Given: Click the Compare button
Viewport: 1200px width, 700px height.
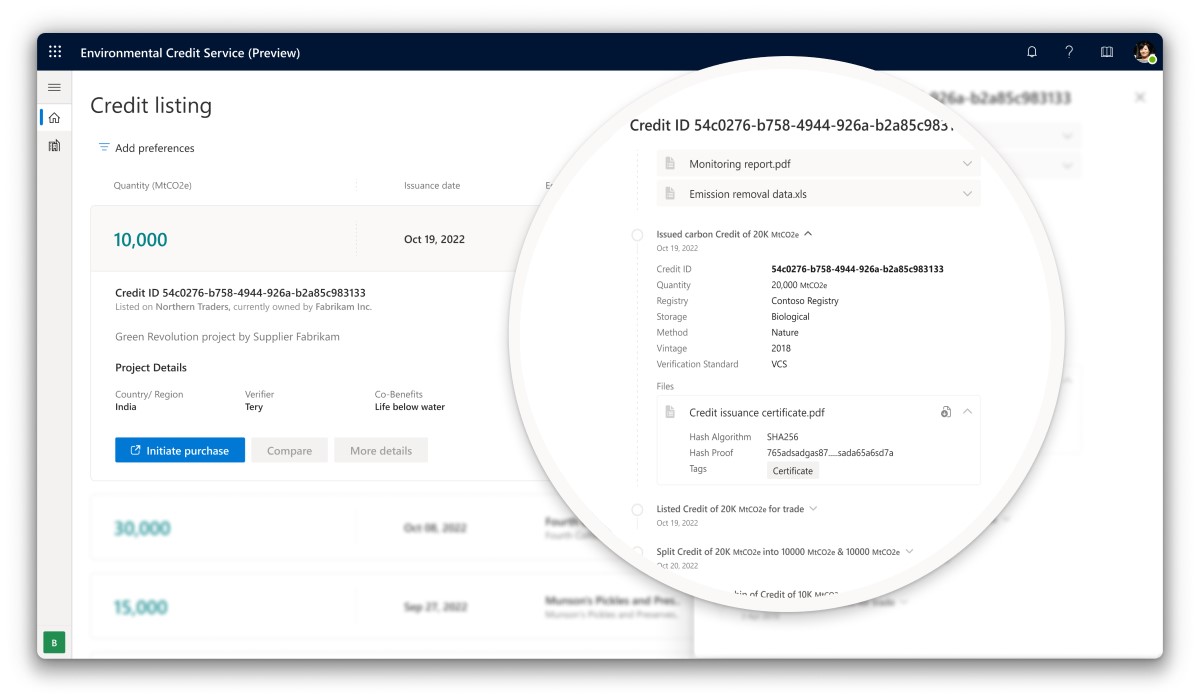Looking at the screenshot, I should tap(288, 450).
